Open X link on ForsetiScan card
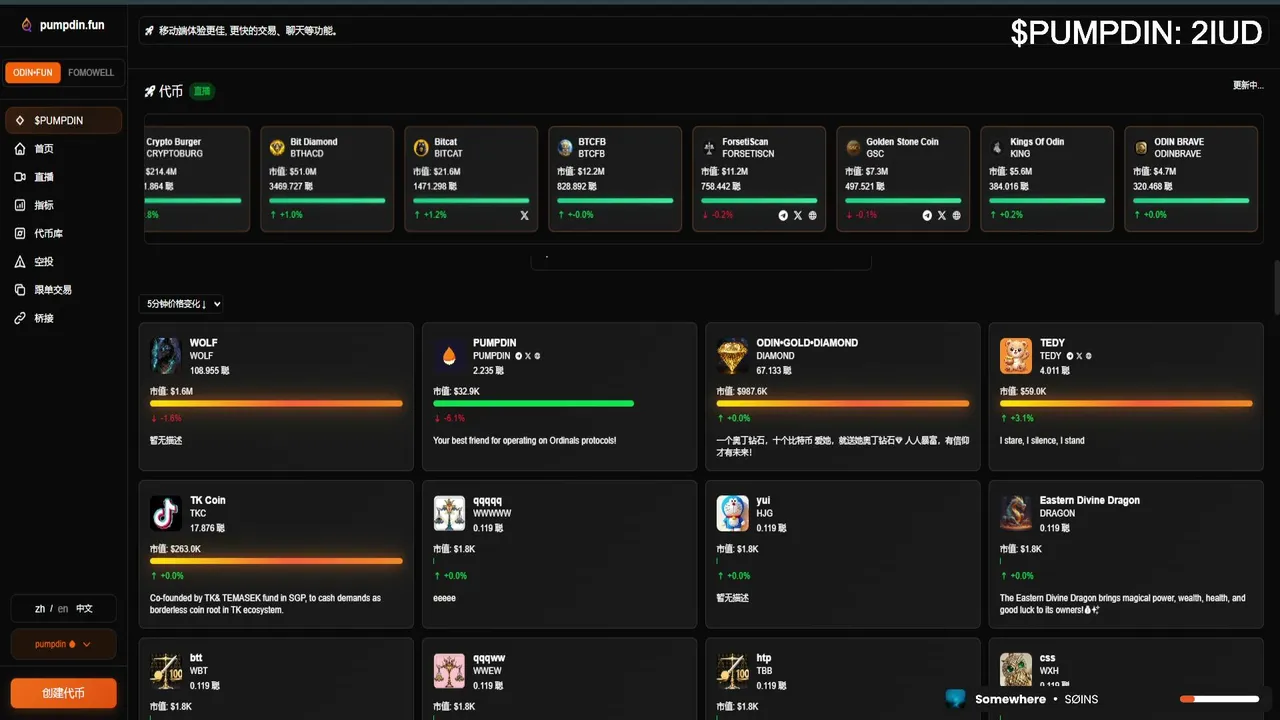The width and height of the screenshot is (1280, 720). (798, 215)
